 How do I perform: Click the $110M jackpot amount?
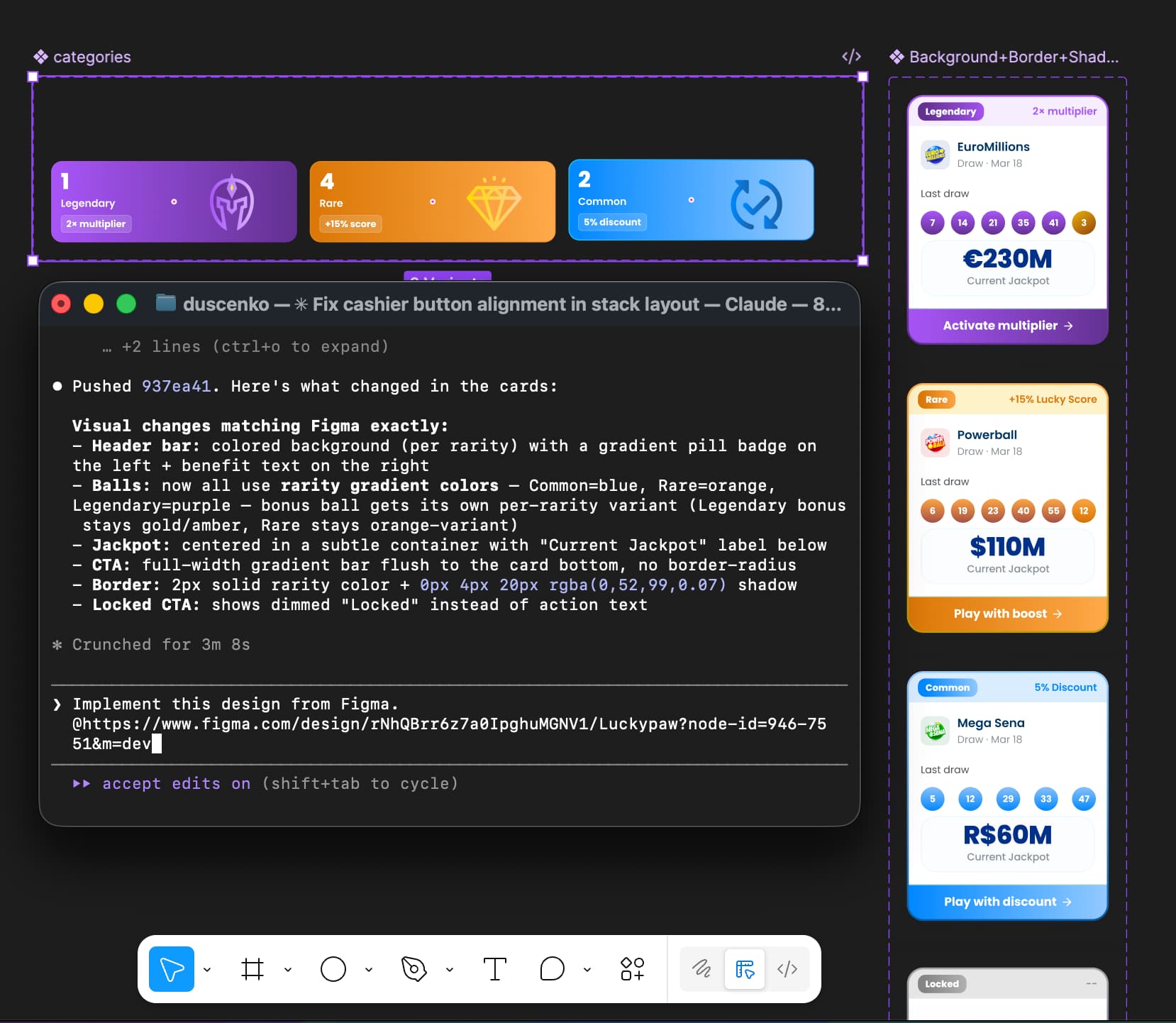pos(1007,547)
